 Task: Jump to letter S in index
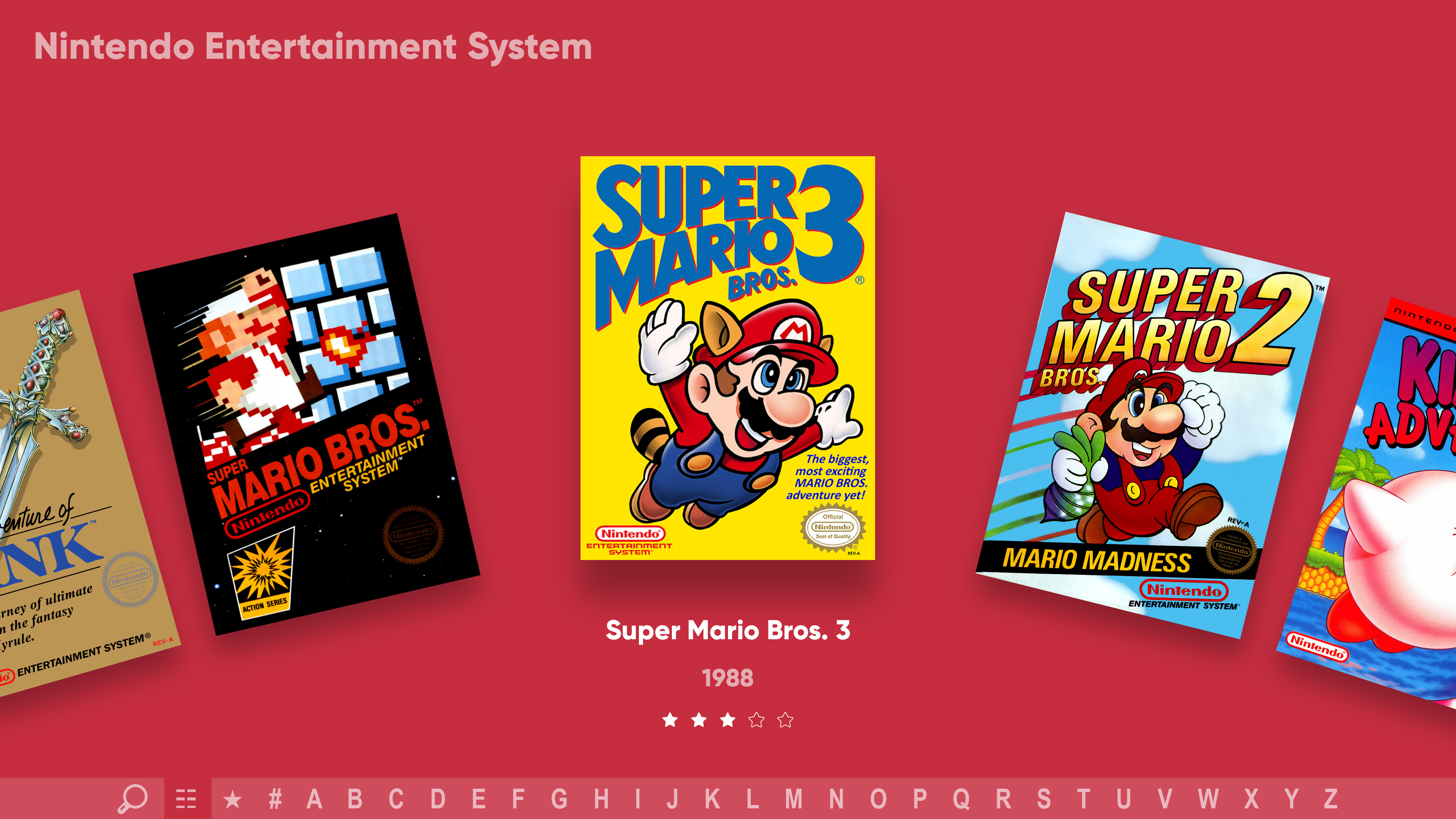(1044, 799)
